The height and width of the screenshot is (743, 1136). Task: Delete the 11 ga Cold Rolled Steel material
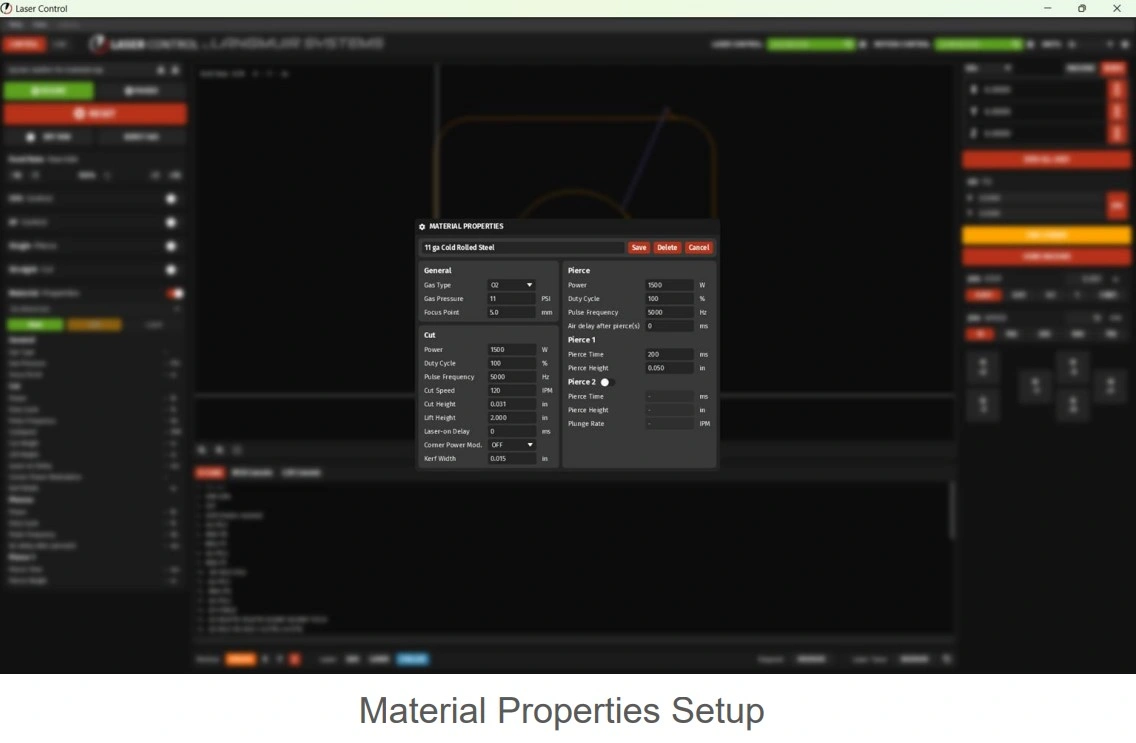coord(667,248)
